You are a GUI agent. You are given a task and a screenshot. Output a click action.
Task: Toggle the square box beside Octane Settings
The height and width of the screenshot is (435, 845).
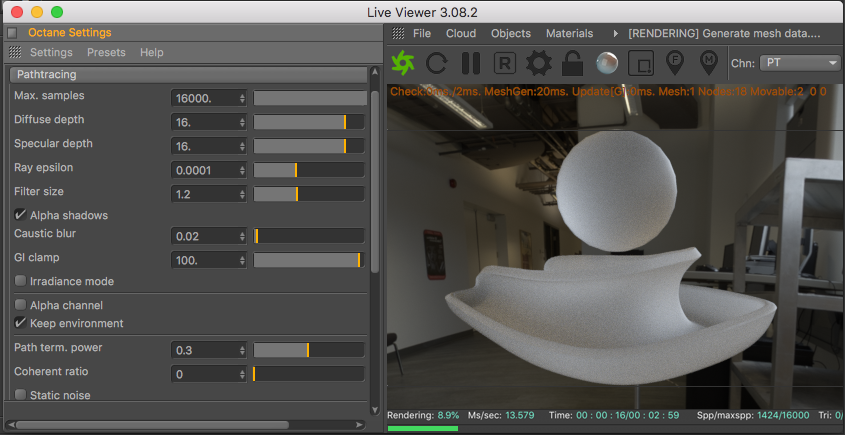coord(12,33)
